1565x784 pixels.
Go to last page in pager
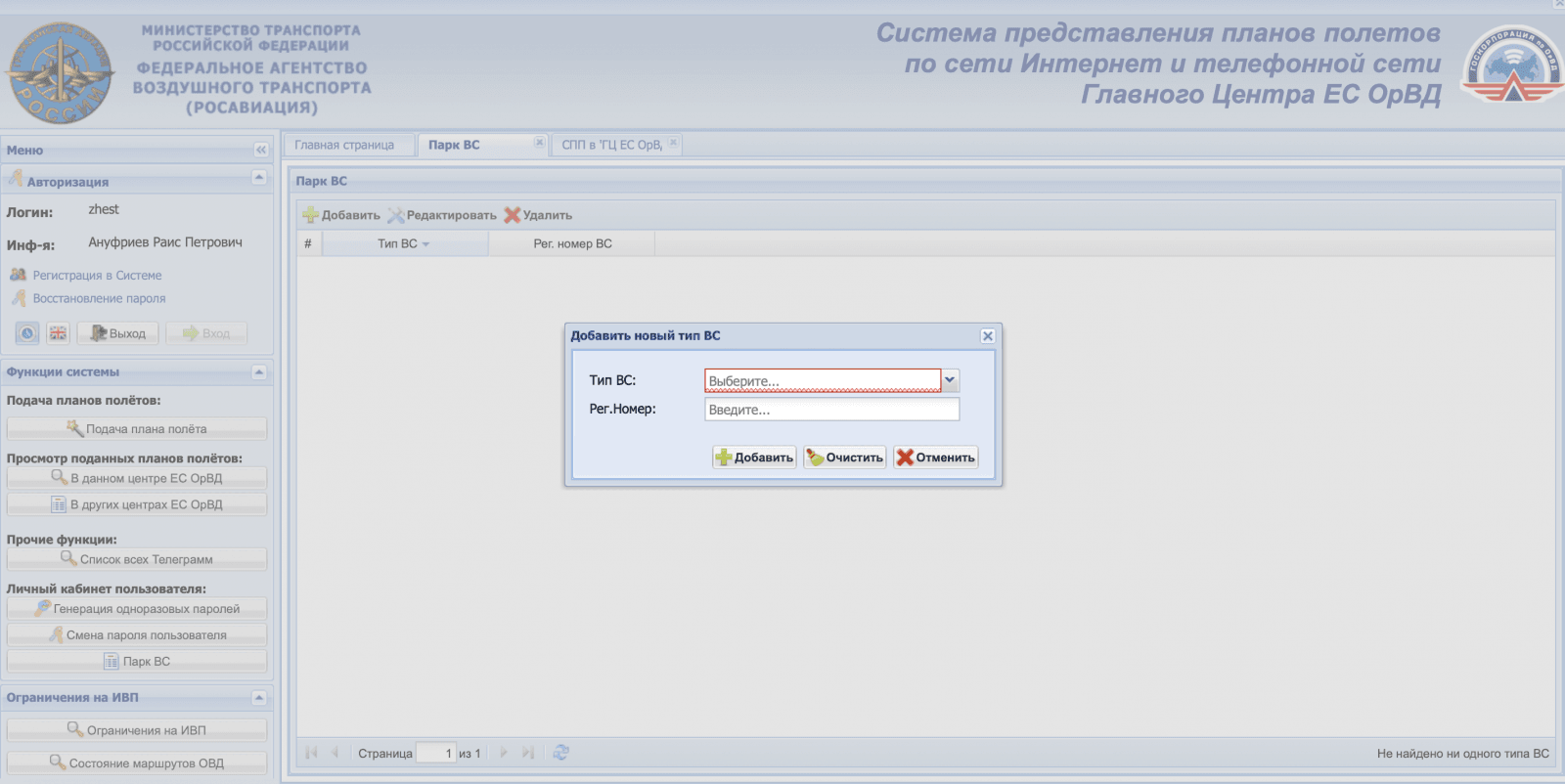[x=528, y=753]
